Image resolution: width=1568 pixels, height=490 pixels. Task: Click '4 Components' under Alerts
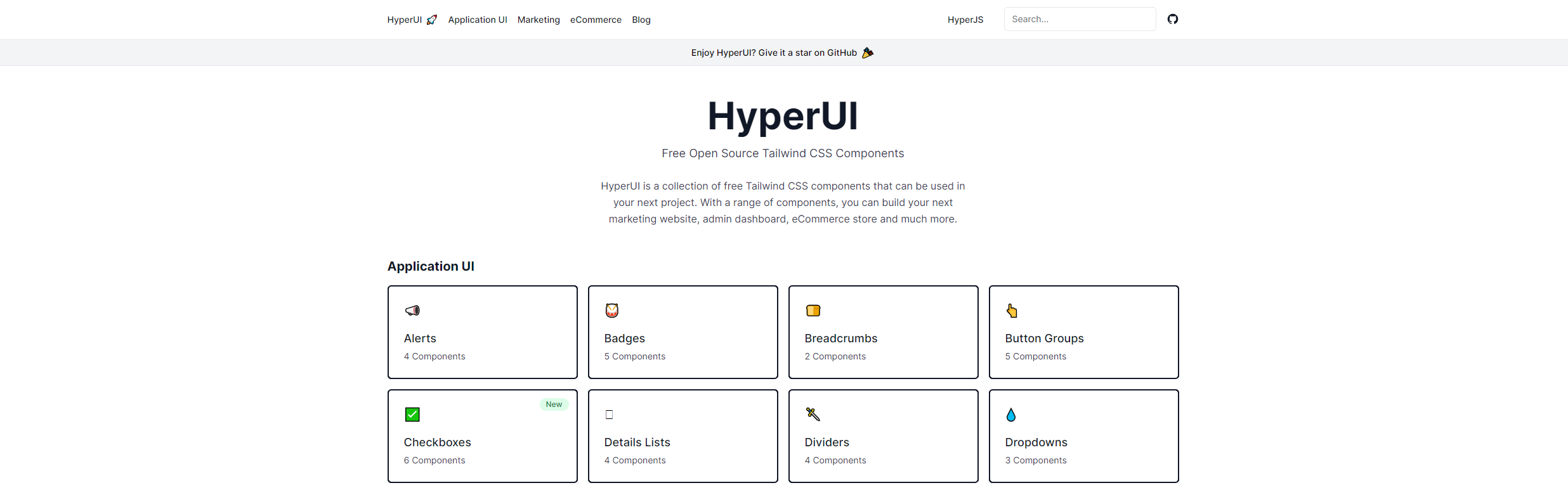(x=434, y=356)
